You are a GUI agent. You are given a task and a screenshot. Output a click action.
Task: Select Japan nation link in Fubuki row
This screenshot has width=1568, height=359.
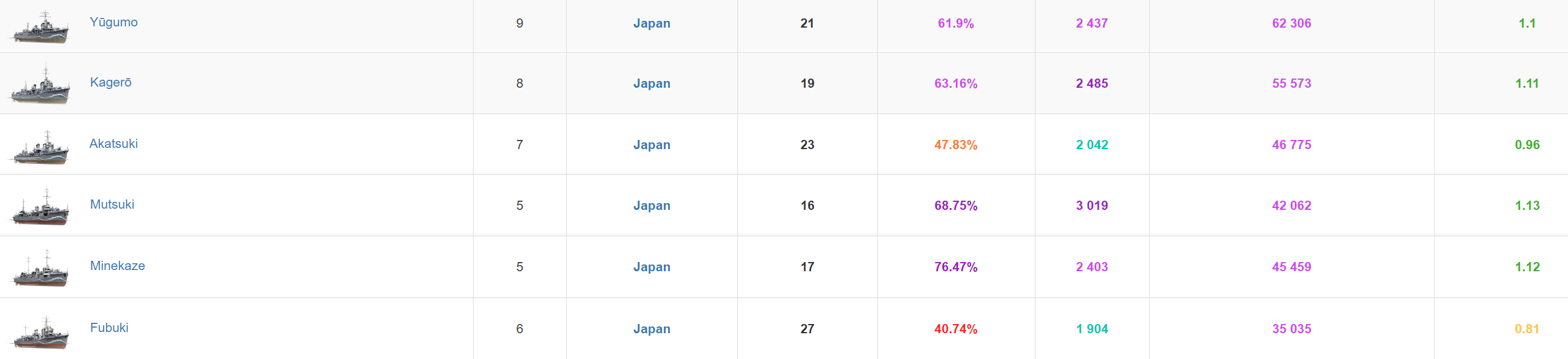[651, 329]
